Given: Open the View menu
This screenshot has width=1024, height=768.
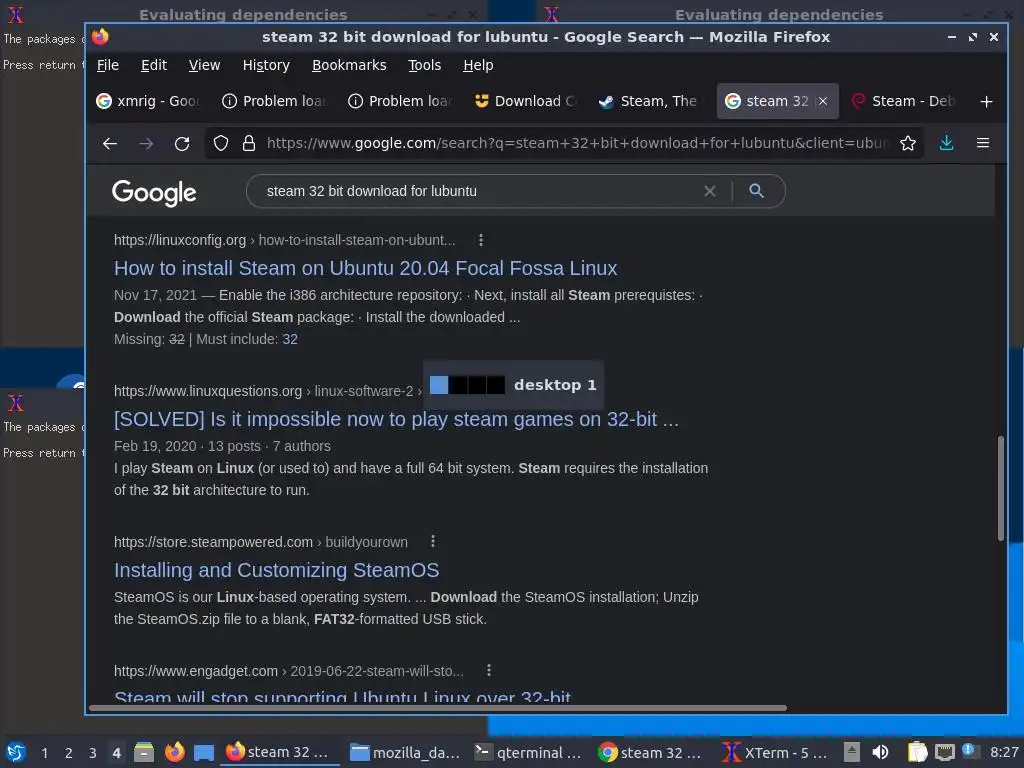Looking at the screenshot, I should pyautogui.click(x=204, y=65).
